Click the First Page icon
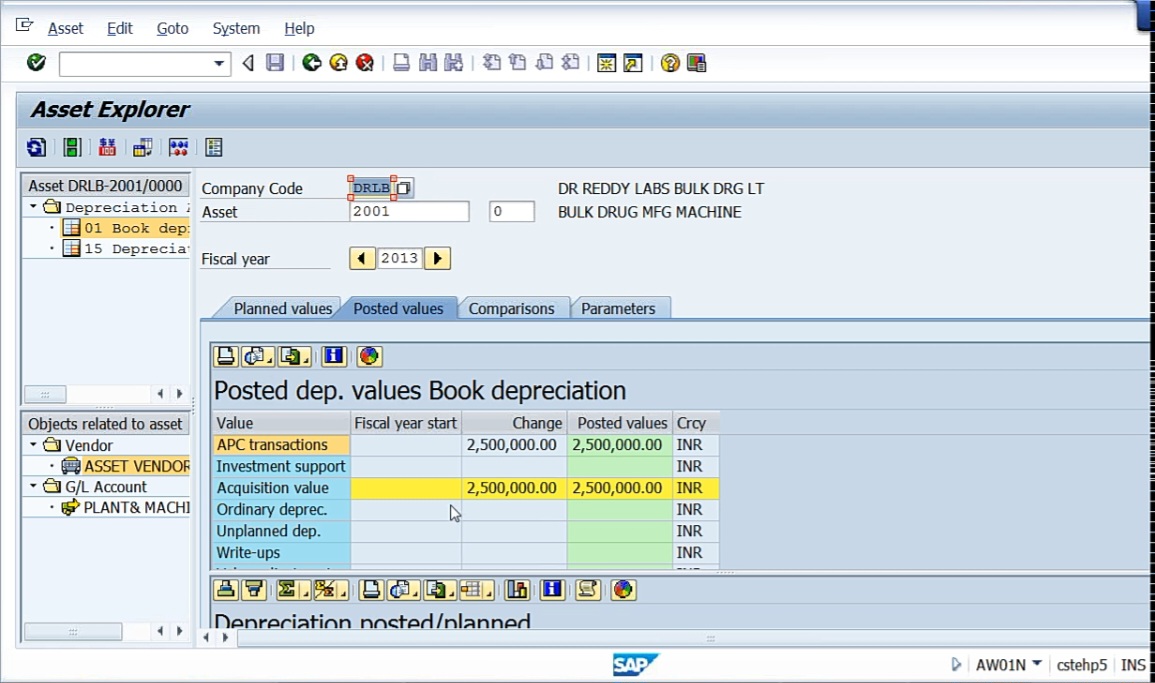 (x=491, y=63)
